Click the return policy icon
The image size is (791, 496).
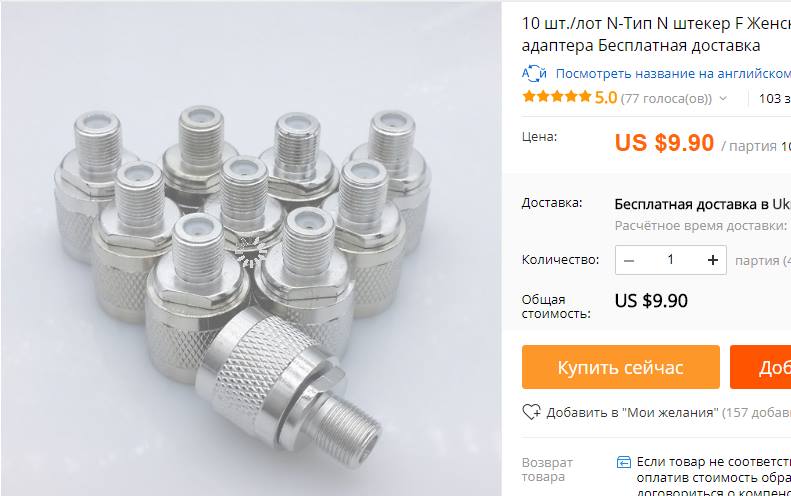point(624,462)
